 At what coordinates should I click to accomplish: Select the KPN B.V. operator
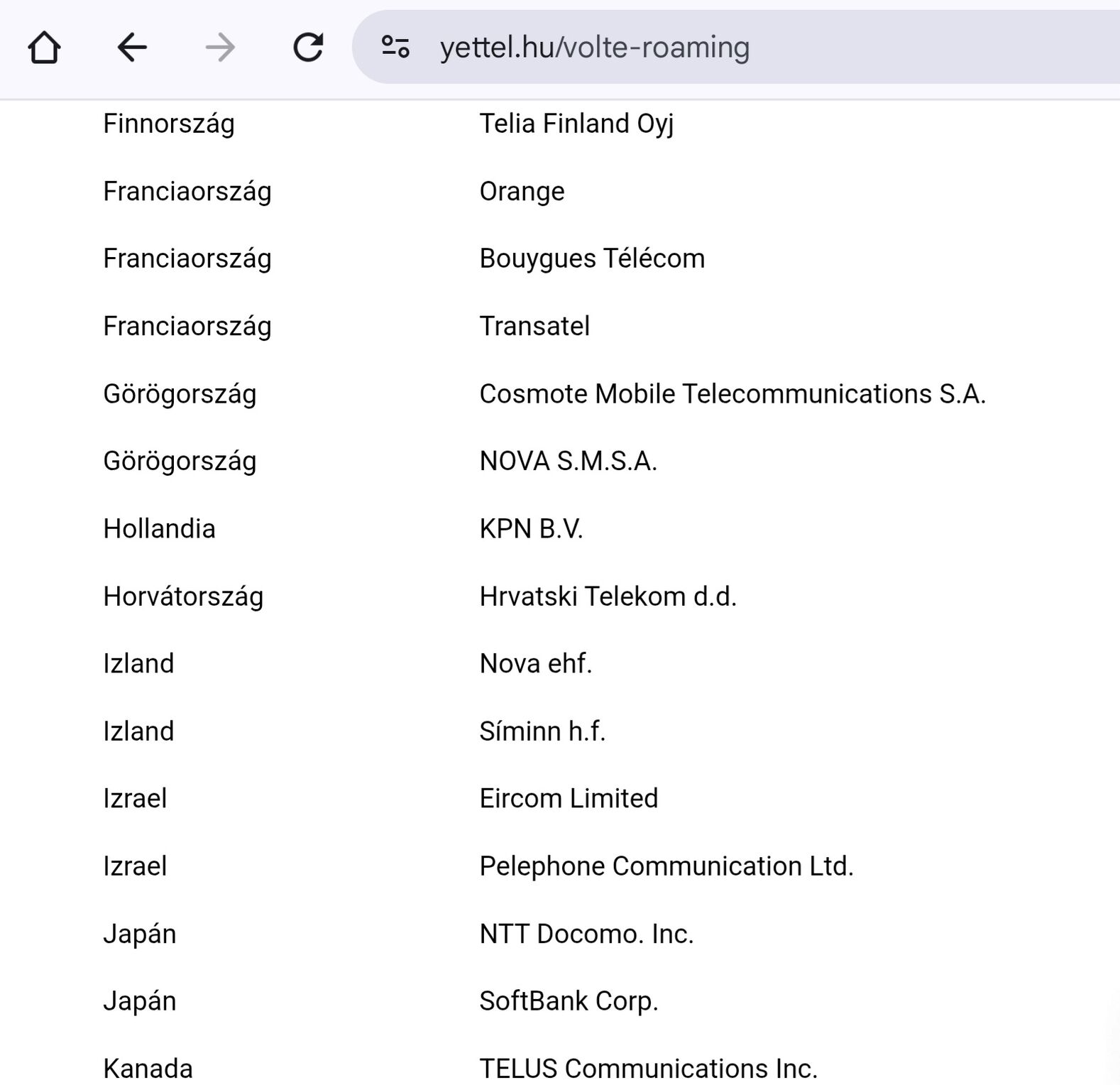pyautogui.click(x=532, y=529)
